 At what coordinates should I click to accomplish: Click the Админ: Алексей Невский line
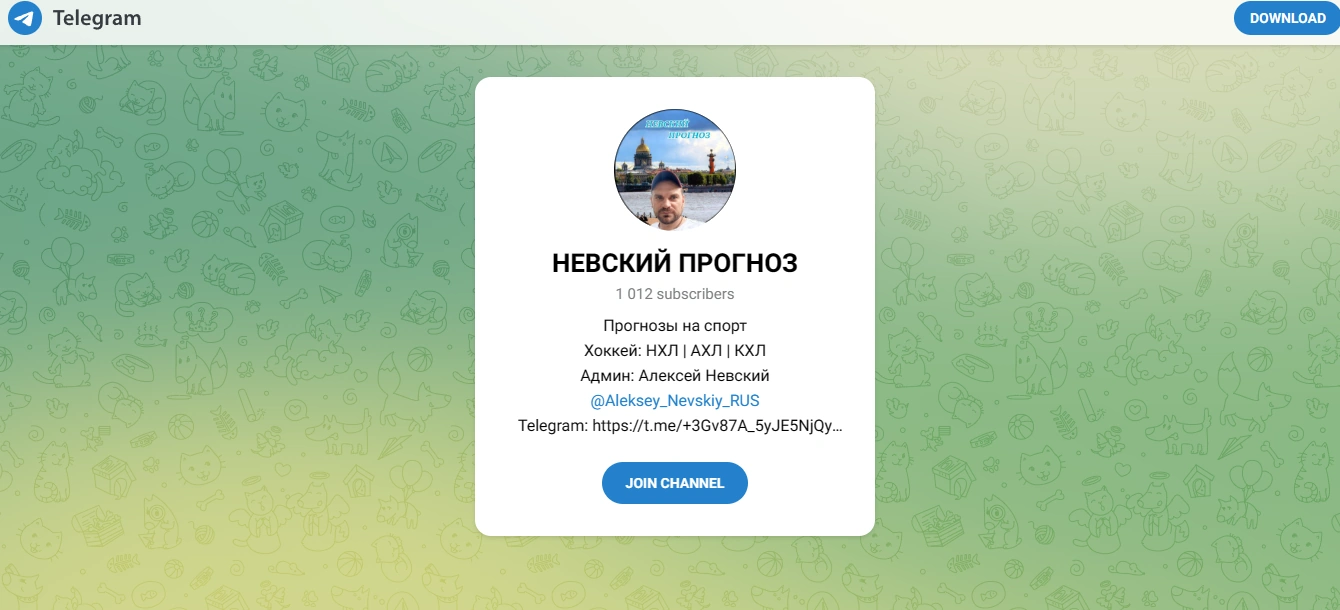[675, 376]
